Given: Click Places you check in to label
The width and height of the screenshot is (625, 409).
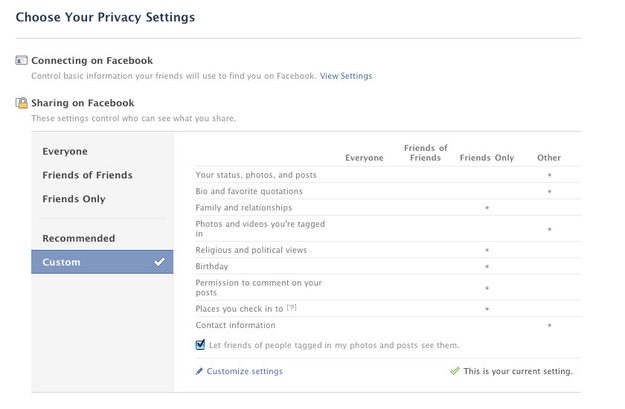Looking at the screenshot, I should [239, 309].
